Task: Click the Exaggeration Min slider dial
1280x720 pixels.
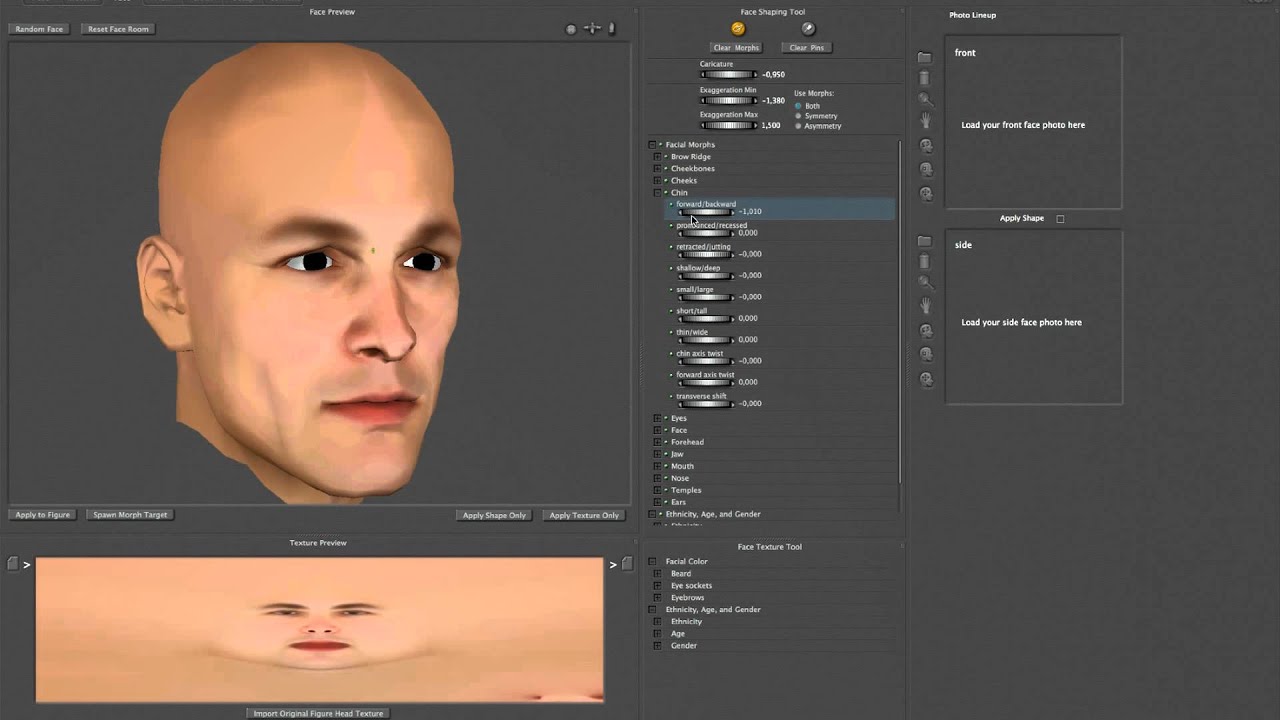Action: tap(728, 100)
